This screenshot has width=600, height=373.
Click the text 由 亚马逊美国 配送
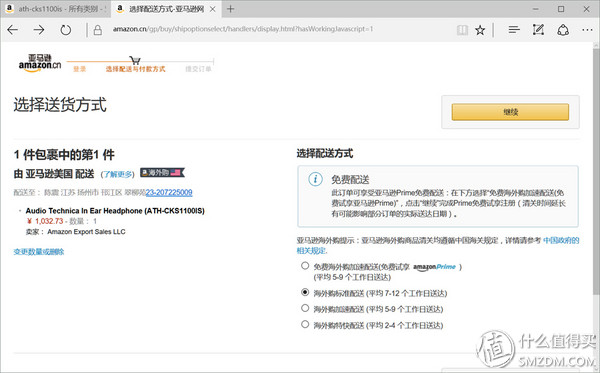coord(54,174)
